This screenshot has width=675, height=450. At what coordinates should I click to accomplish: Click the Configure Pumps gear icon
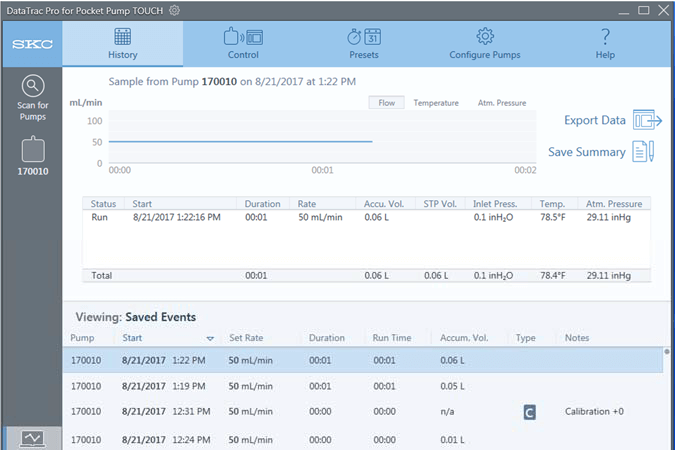click(x=485, y=37)
